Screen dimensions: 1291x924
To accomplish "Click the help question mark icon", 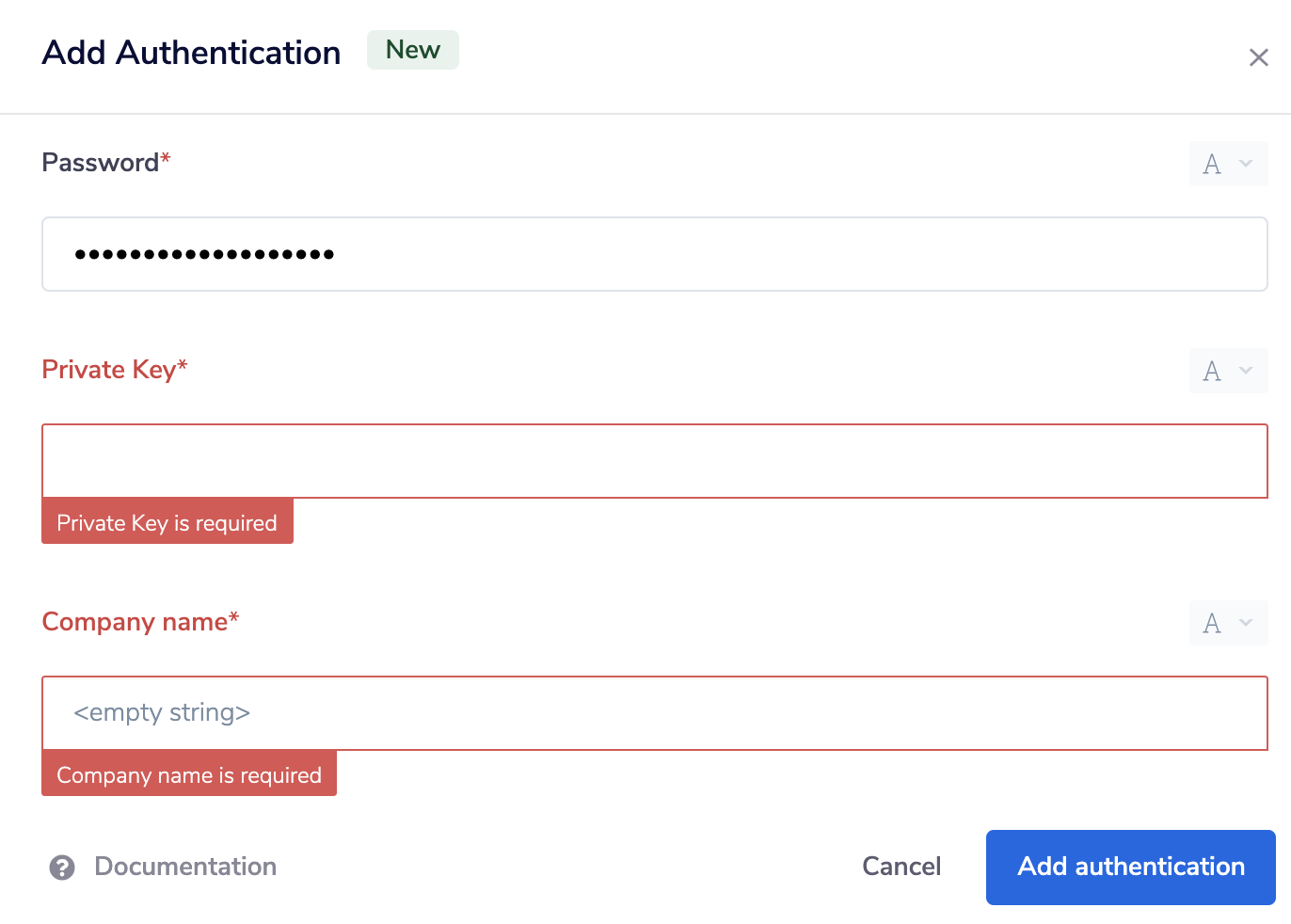I will pos(62,868).
